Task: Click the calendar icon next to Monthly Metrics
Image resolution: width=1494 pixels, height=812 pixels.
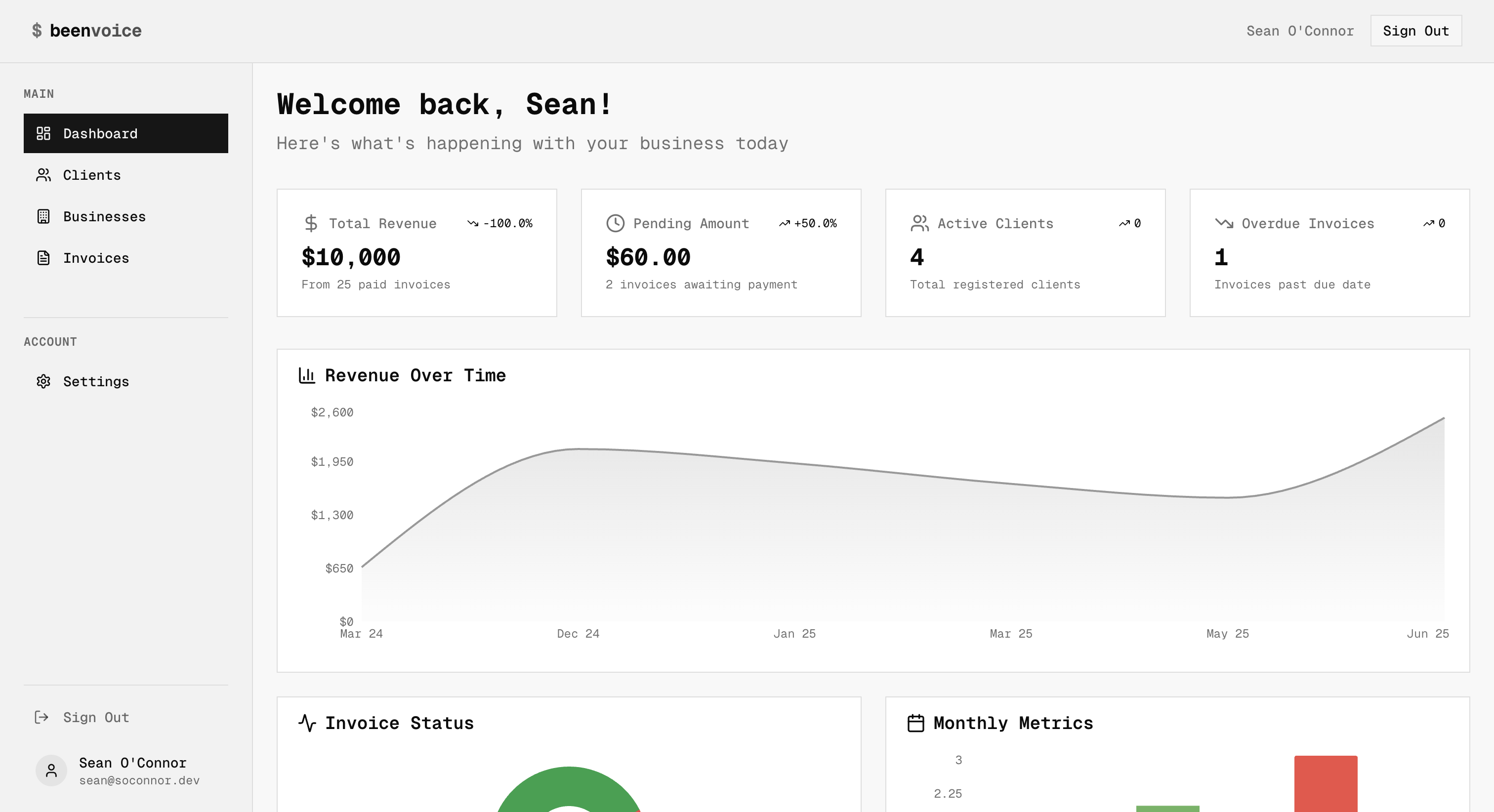Action: click(x=916, y=723)
